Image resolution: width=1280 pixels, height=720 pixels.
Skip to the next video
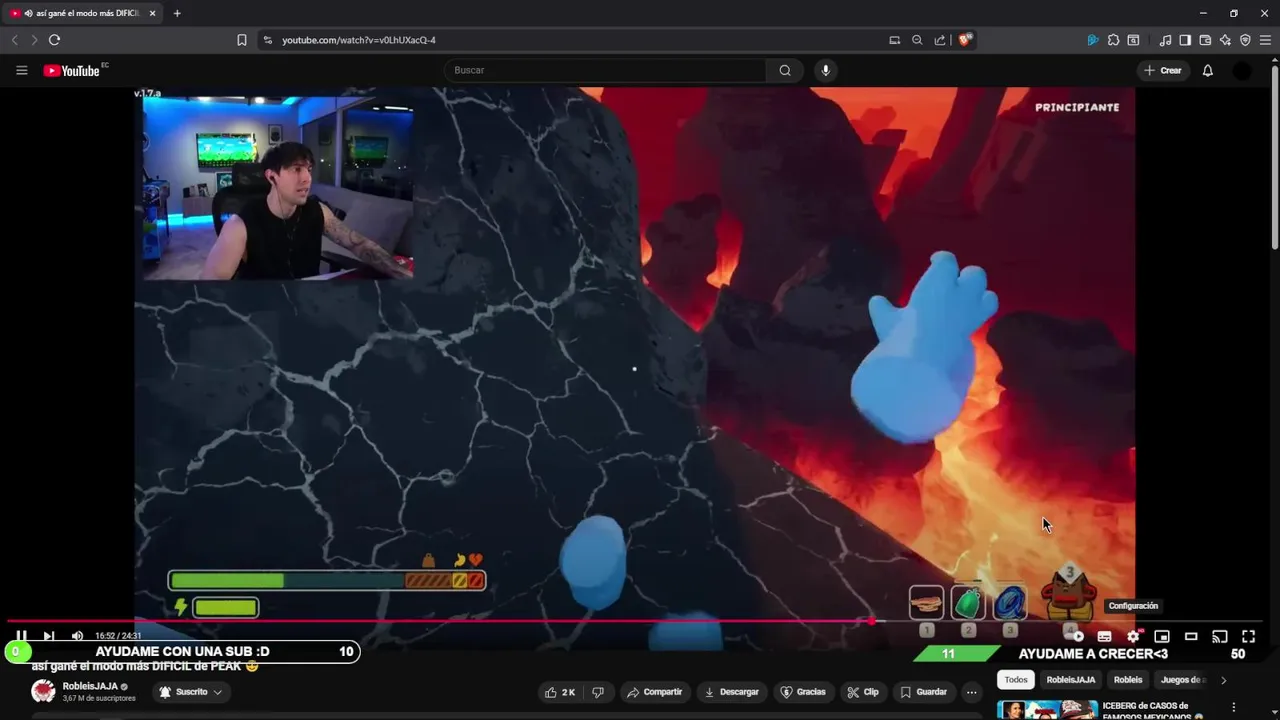[x=48, y=636]
